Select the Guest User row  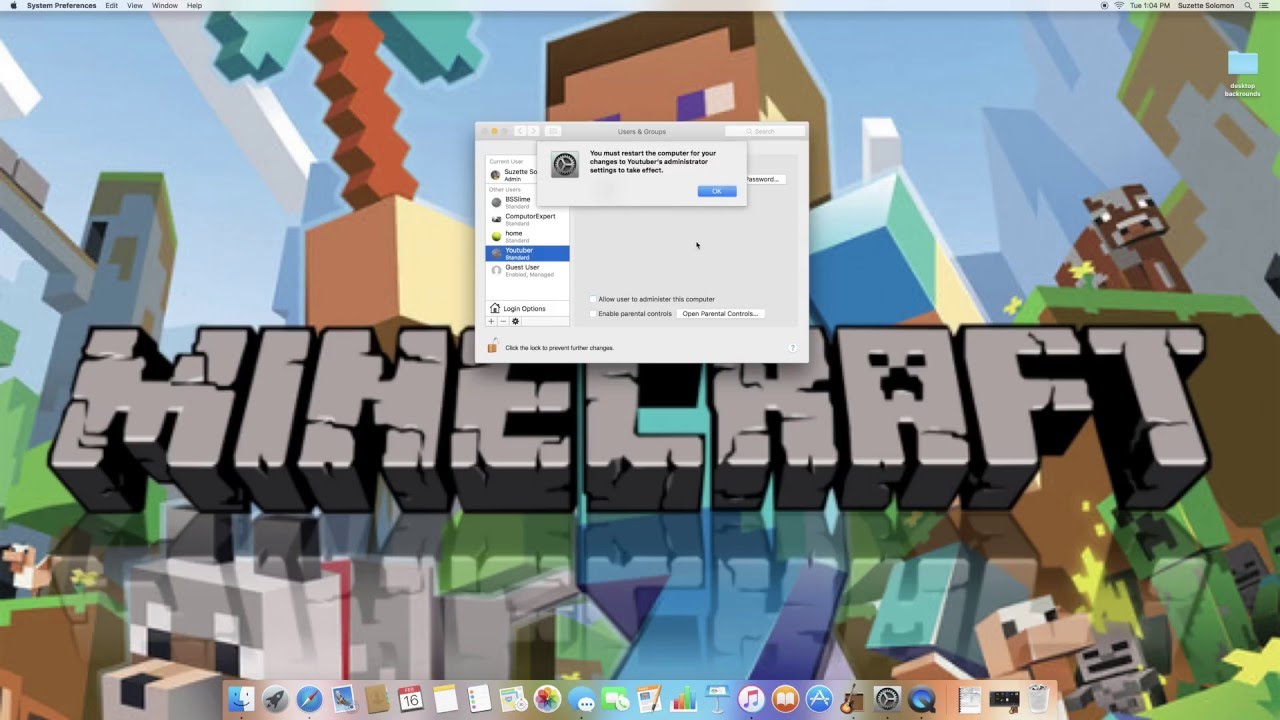coord(527,271)
